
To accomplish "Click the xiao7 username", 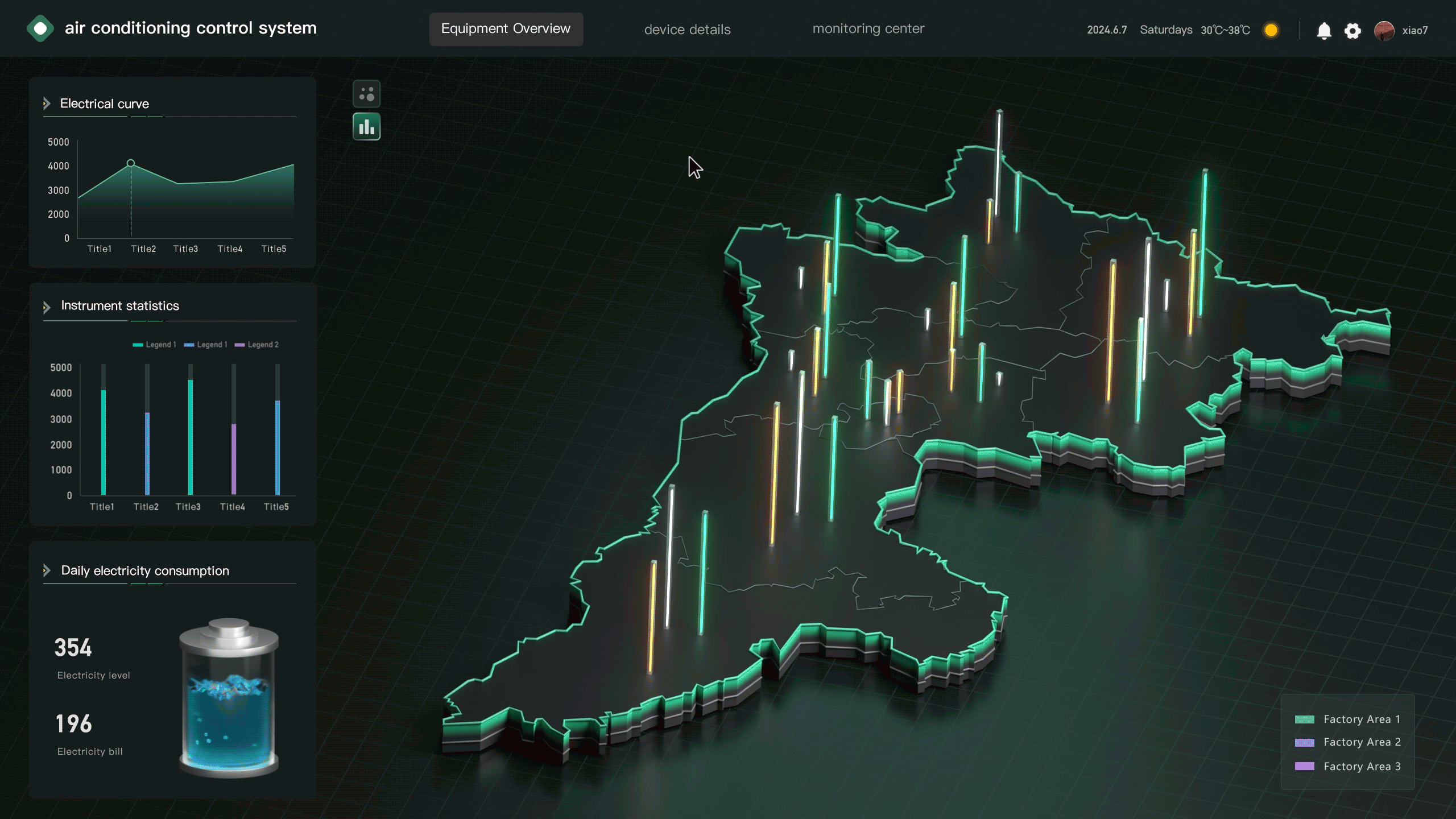I will click(1415, 31).
